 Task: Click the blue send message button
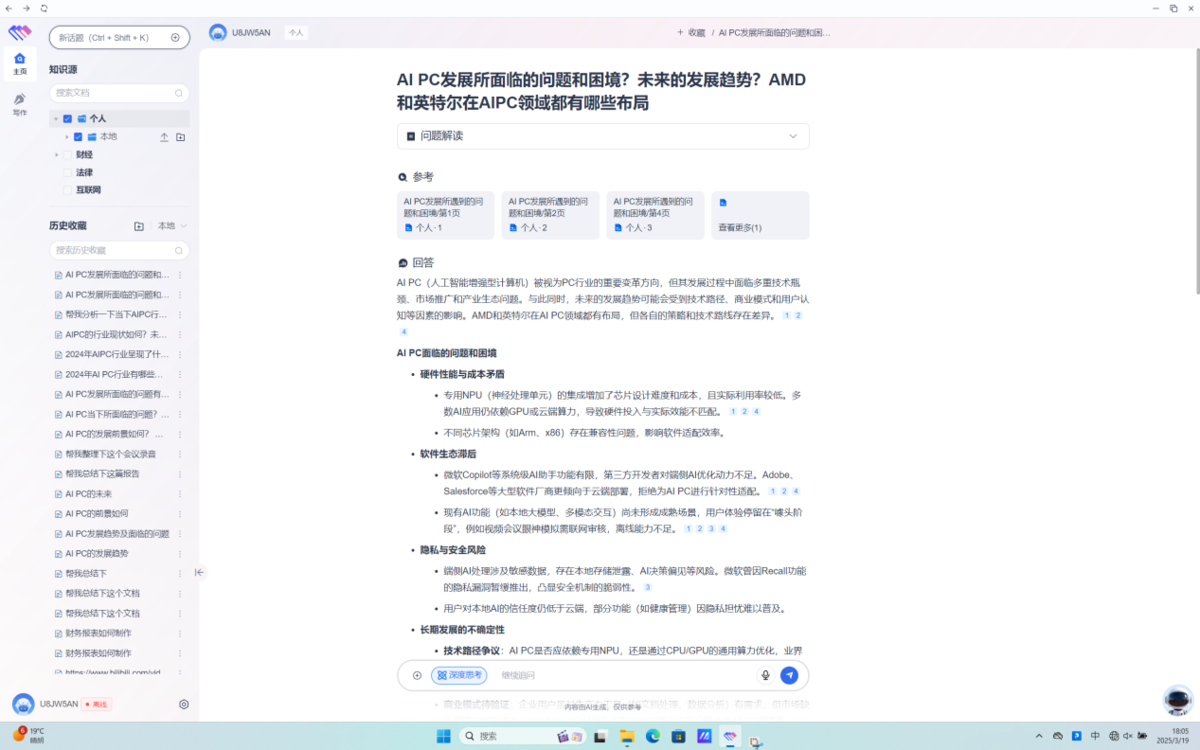coord(789,675)
